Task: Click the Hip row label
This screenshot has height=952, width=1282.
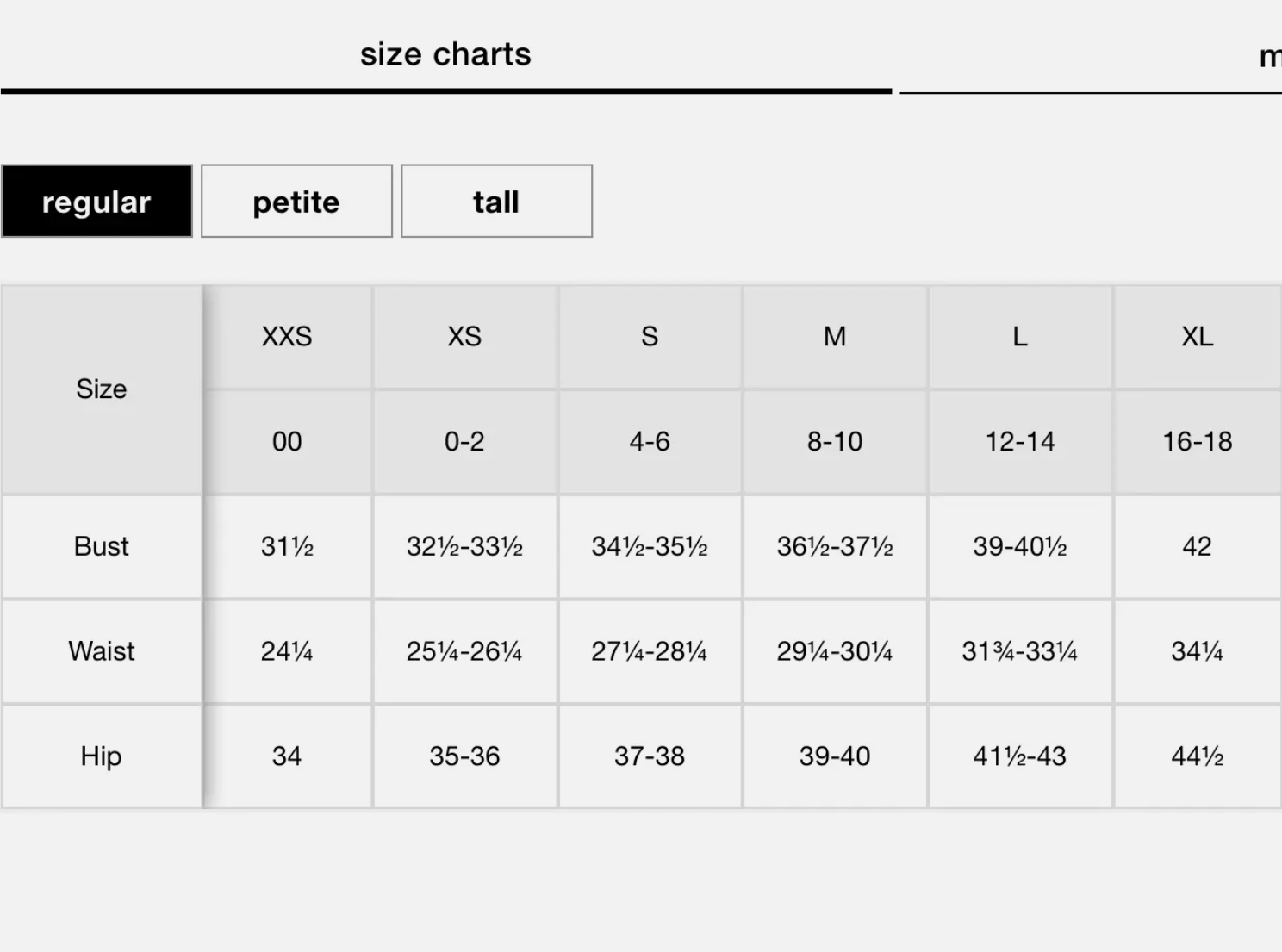Action: [x=102, y=756]
